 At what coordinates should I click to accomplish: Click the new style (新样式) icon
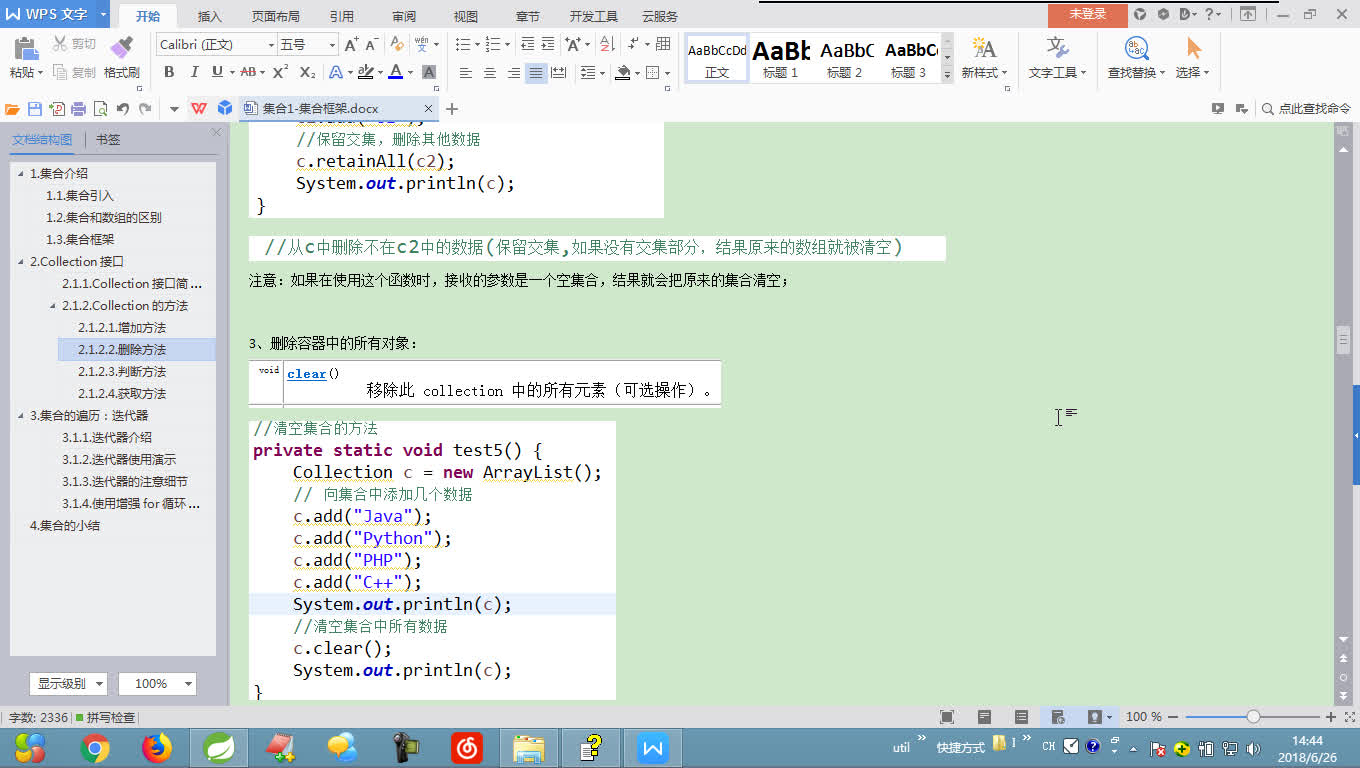pyautogui.click(x=984, y=48)
